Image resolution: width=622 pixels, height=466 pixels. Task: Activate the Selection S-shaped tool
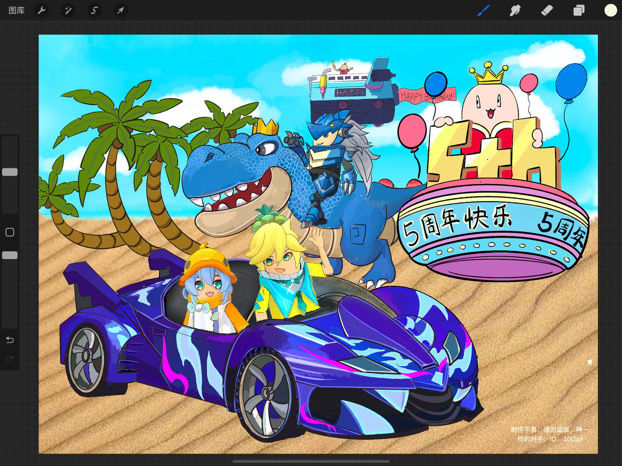coord(94,11)
